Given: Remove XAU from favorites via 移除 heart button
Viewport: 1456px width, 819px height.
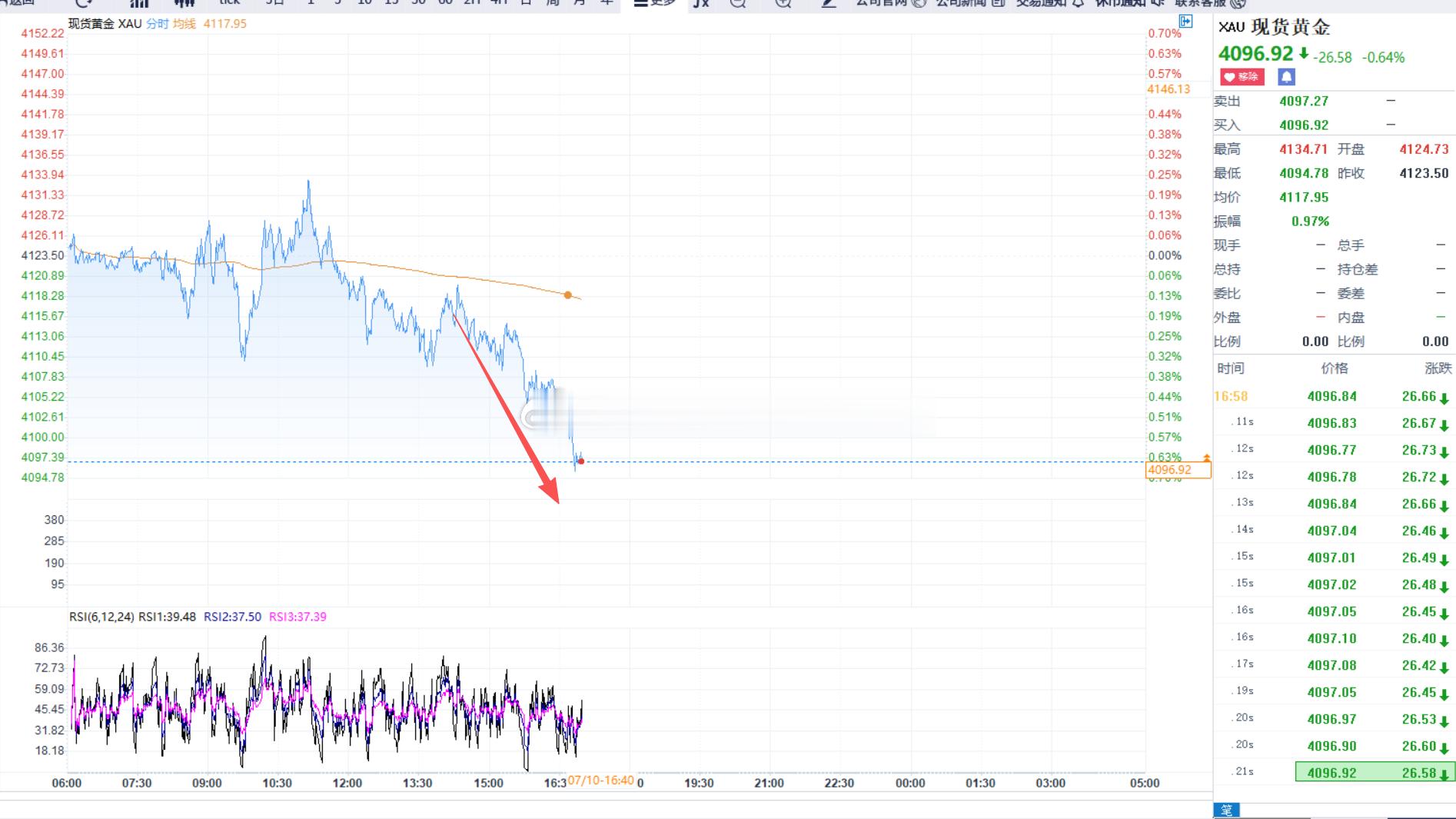Looking at the screenshot, I should pyautogui.click(x=1242, y=77).
